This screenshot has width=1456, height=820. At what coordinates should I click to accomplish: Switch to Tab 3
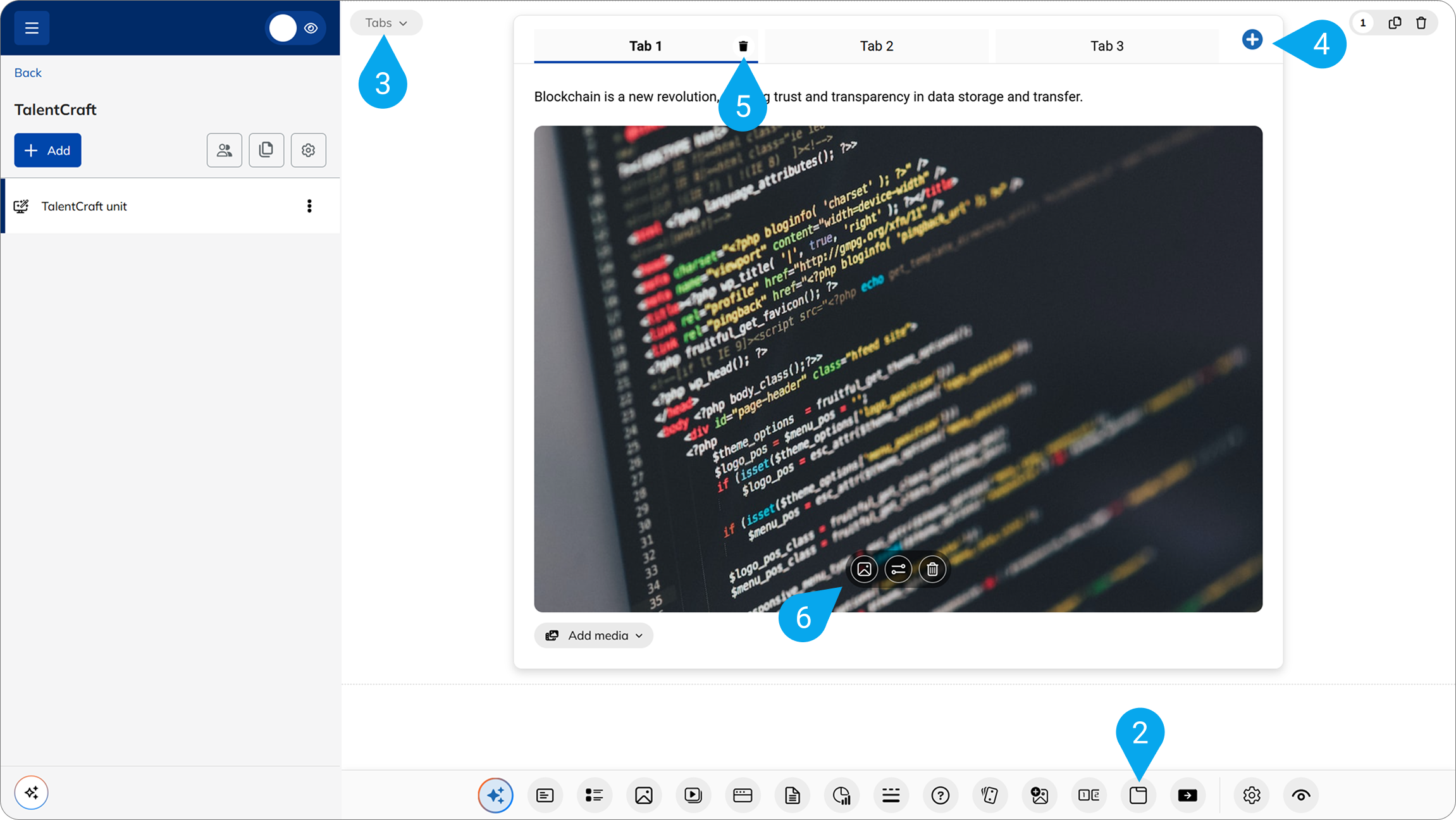coord(1106,46)
